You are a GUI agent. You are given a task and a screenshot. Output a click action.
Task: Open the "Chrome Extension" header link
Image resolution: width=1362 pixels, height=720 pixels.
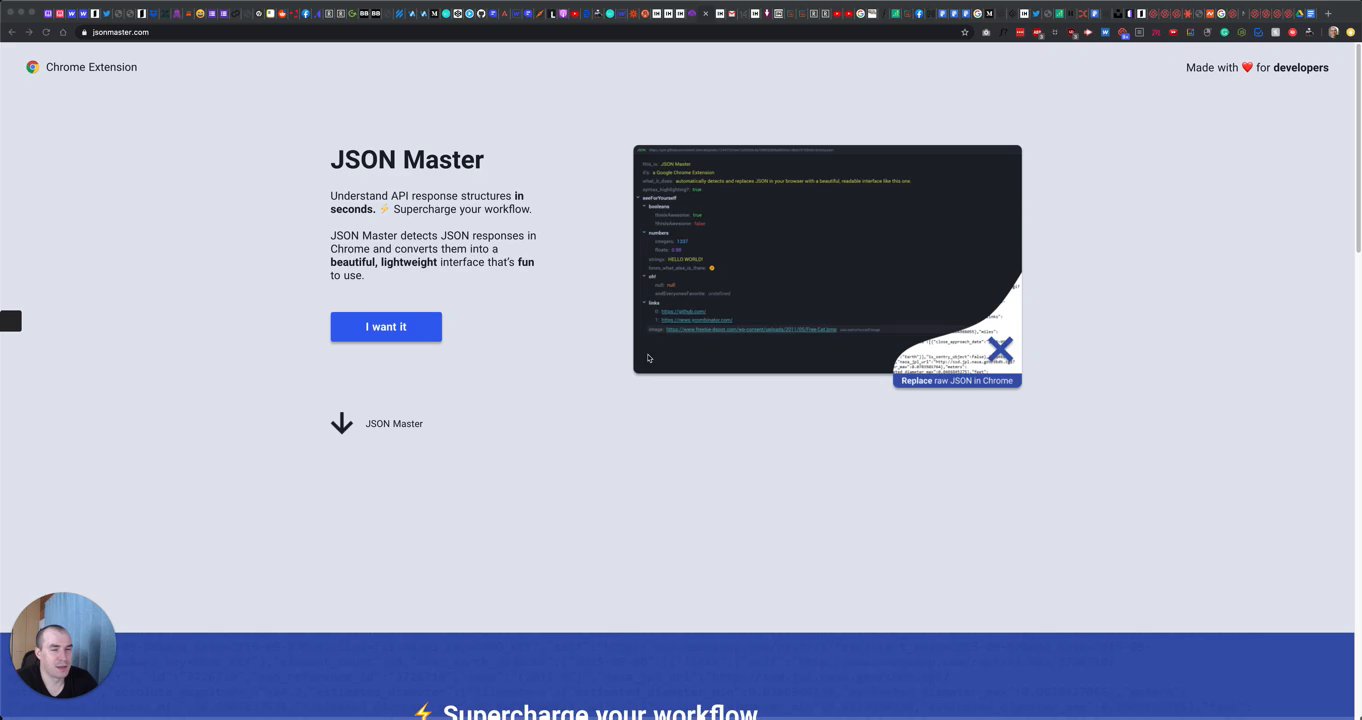[91, 67]
